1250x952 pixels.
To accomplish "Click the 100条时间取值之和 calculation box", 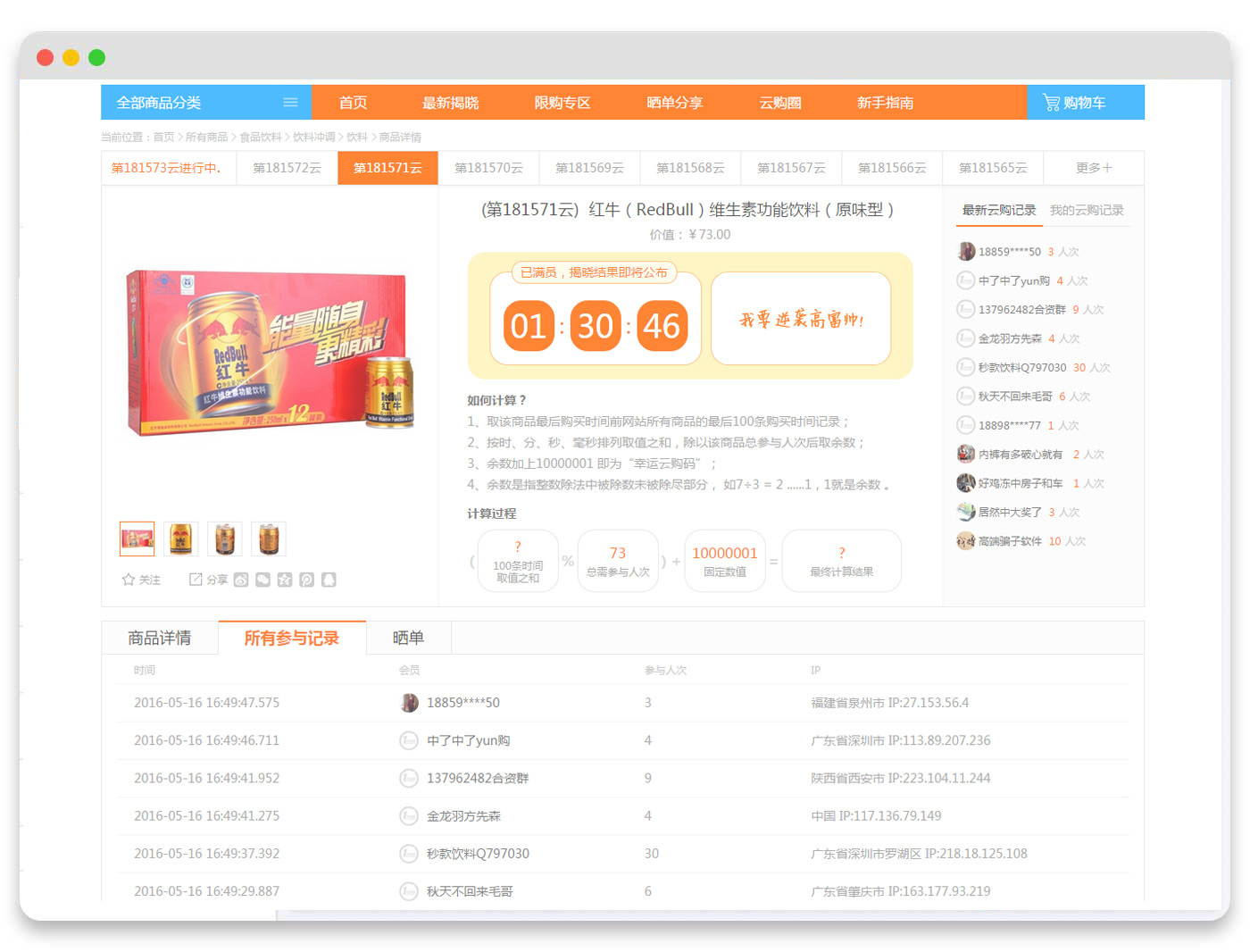I will (x=518, y=561).
